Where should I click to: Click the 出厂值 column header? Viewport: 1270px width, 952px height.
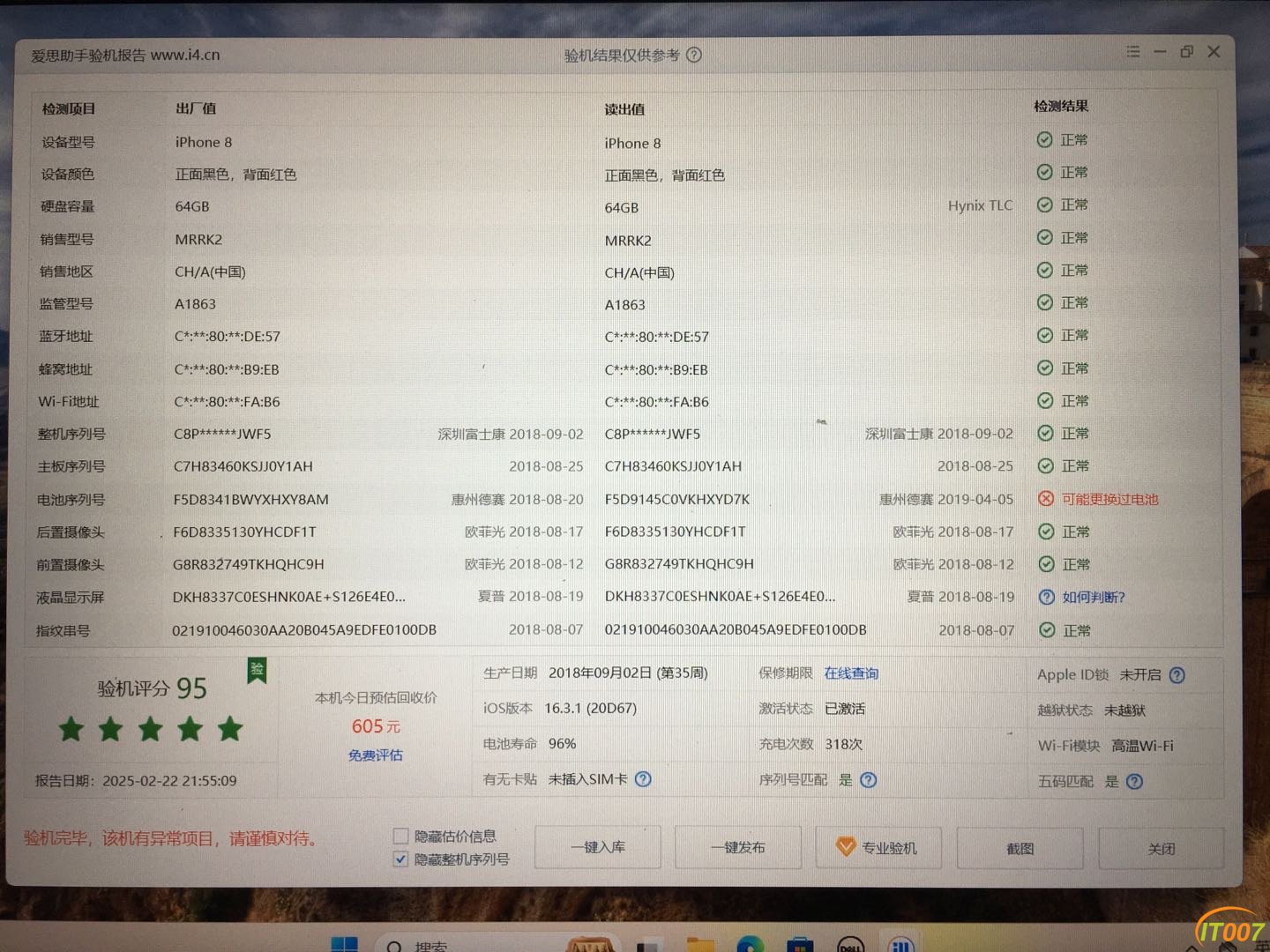[196, 108]
